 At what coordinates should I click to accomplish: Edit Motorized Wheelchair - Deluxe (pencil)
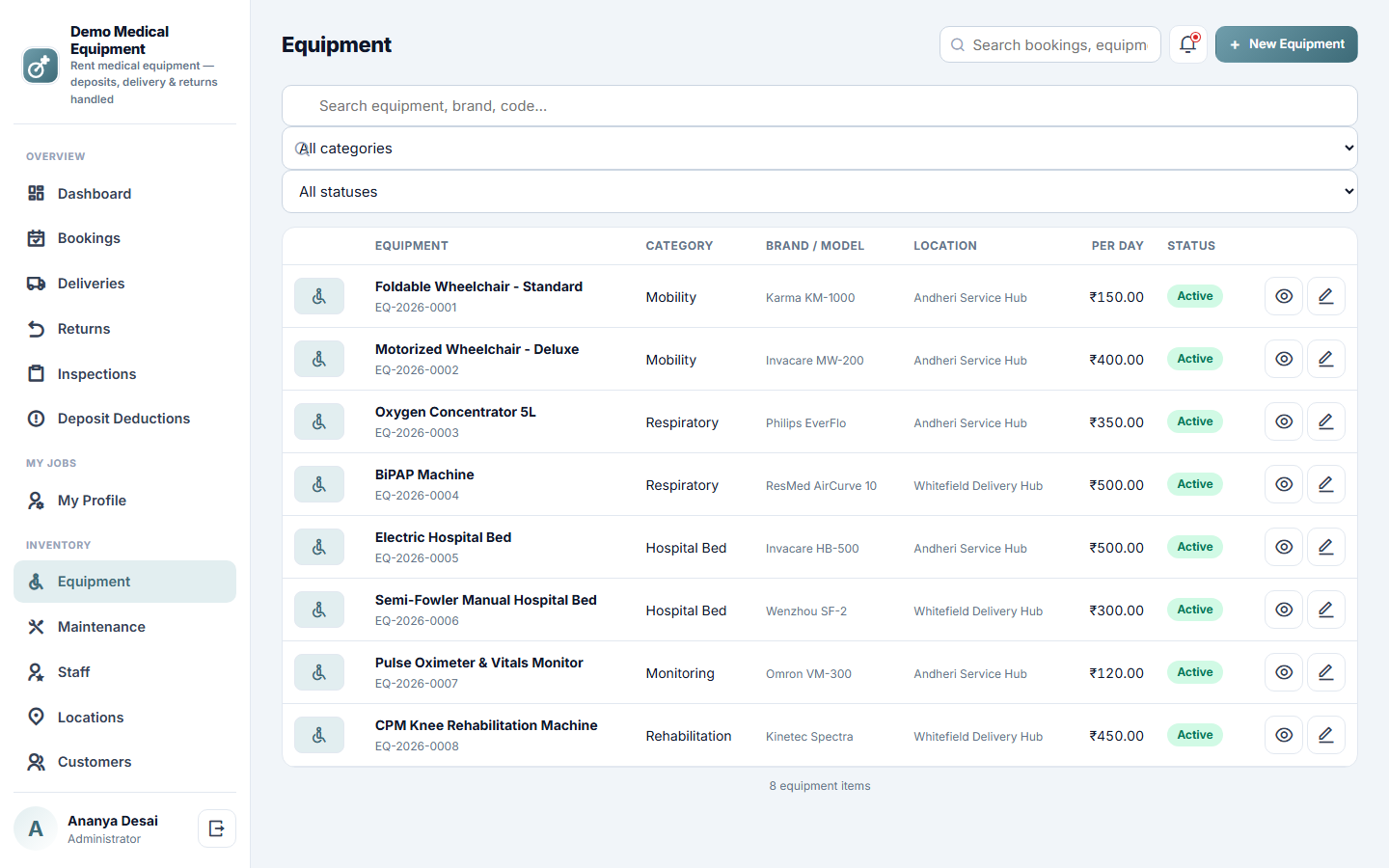(1326, 359)
